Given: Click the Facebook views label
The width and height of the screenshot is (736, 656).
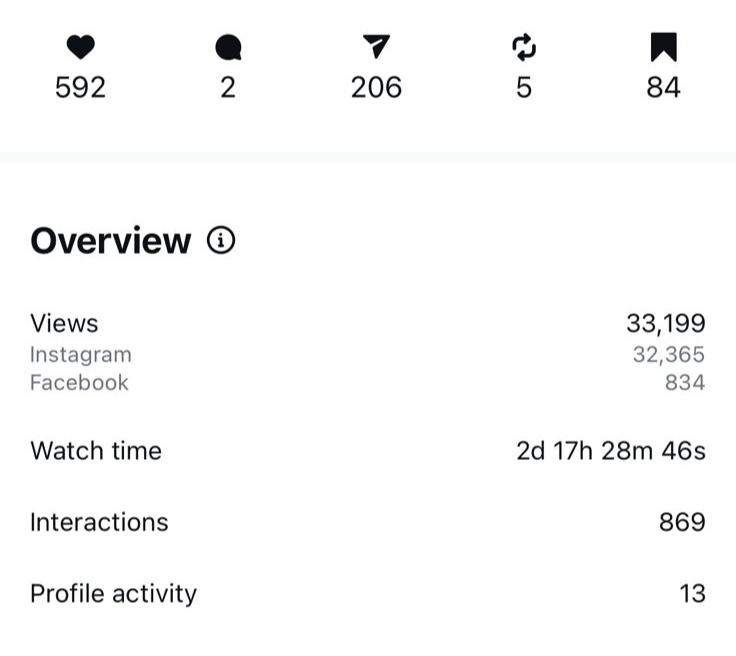Looking at the screenshot, I should tap(80, 383).
